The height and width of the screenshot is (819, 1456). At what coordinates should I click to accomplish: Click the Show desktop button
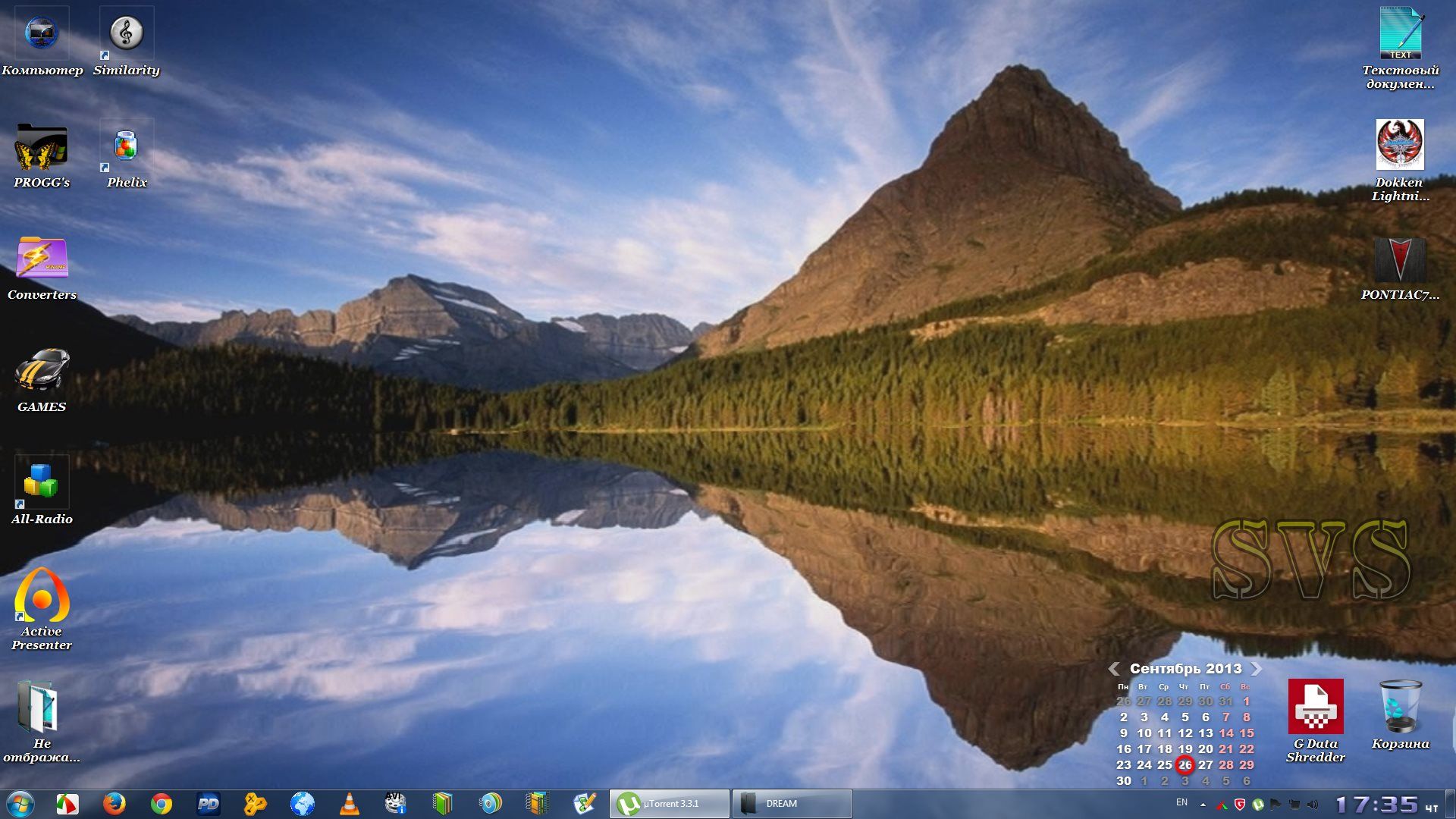(1450, 804)
